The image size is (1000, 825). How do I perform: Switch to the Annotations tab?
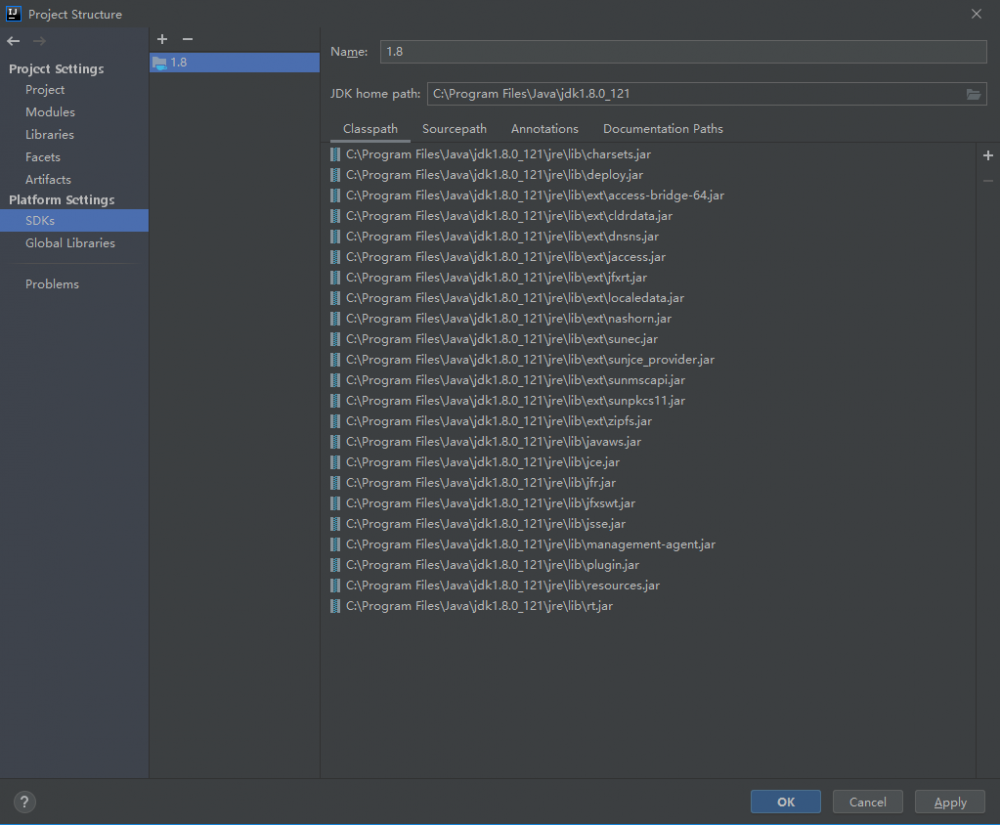coord(544,128)
